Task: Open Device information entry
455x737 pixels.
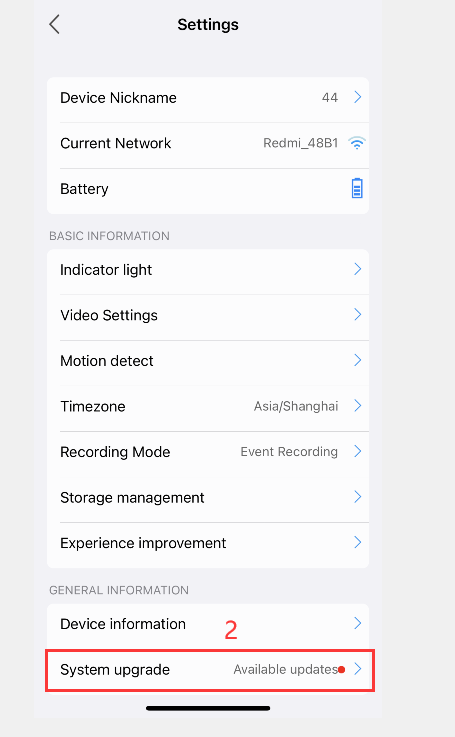Action: tap(208, 624)
